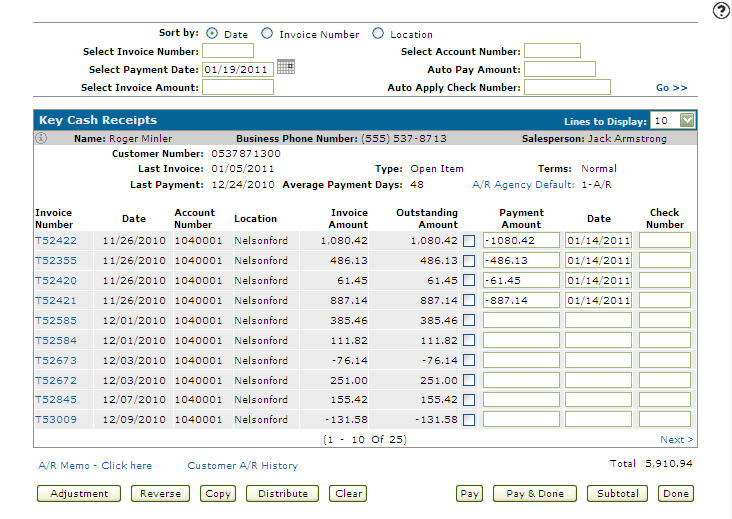The height and width of the screenshot is (519, 732).
Task: Open the help question mark icon
Action: pyautogui.click(x=720, y=11)
